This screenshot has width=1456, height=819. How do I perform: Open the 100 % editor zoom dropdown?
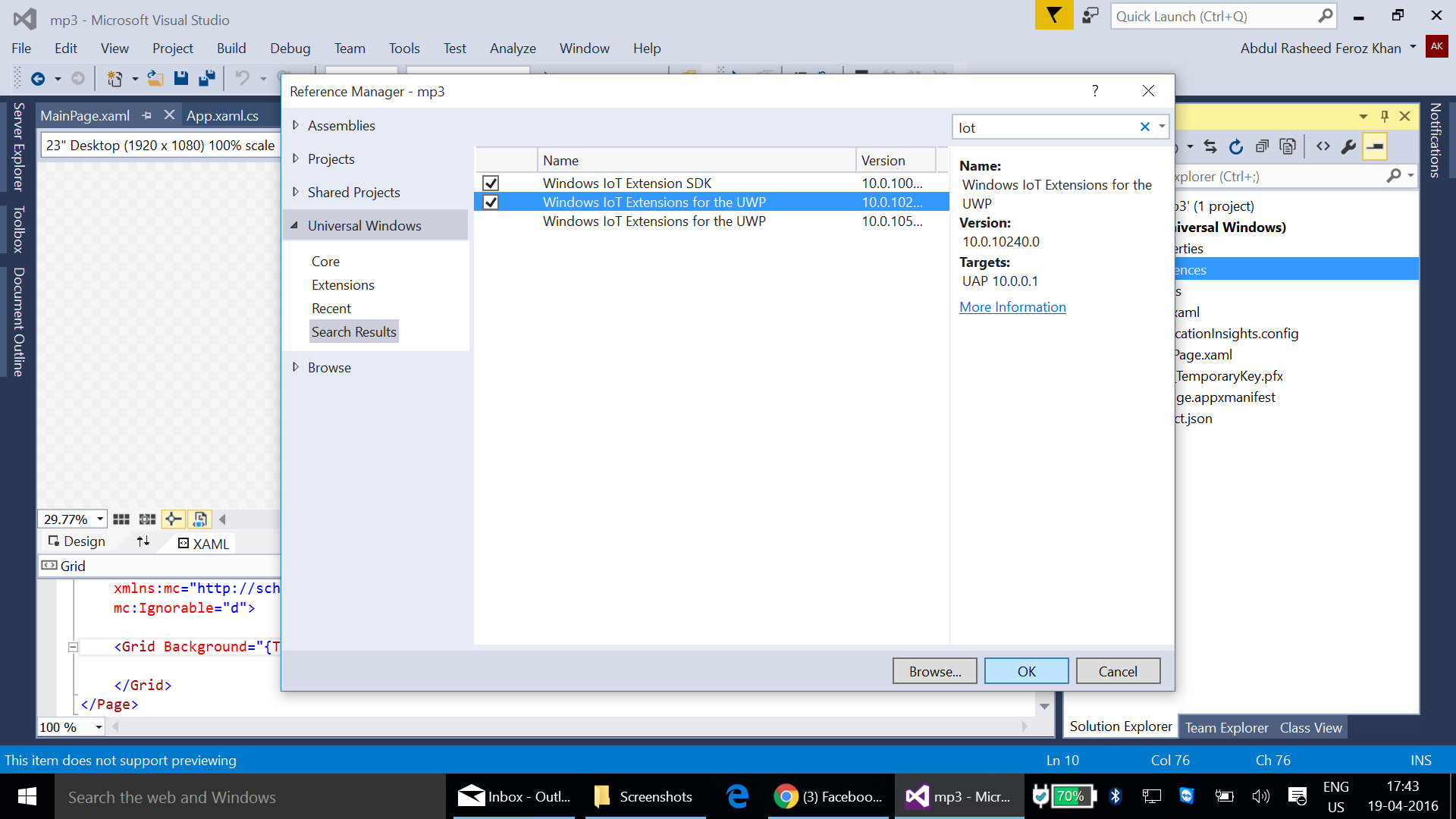click(x=99, y=727)
